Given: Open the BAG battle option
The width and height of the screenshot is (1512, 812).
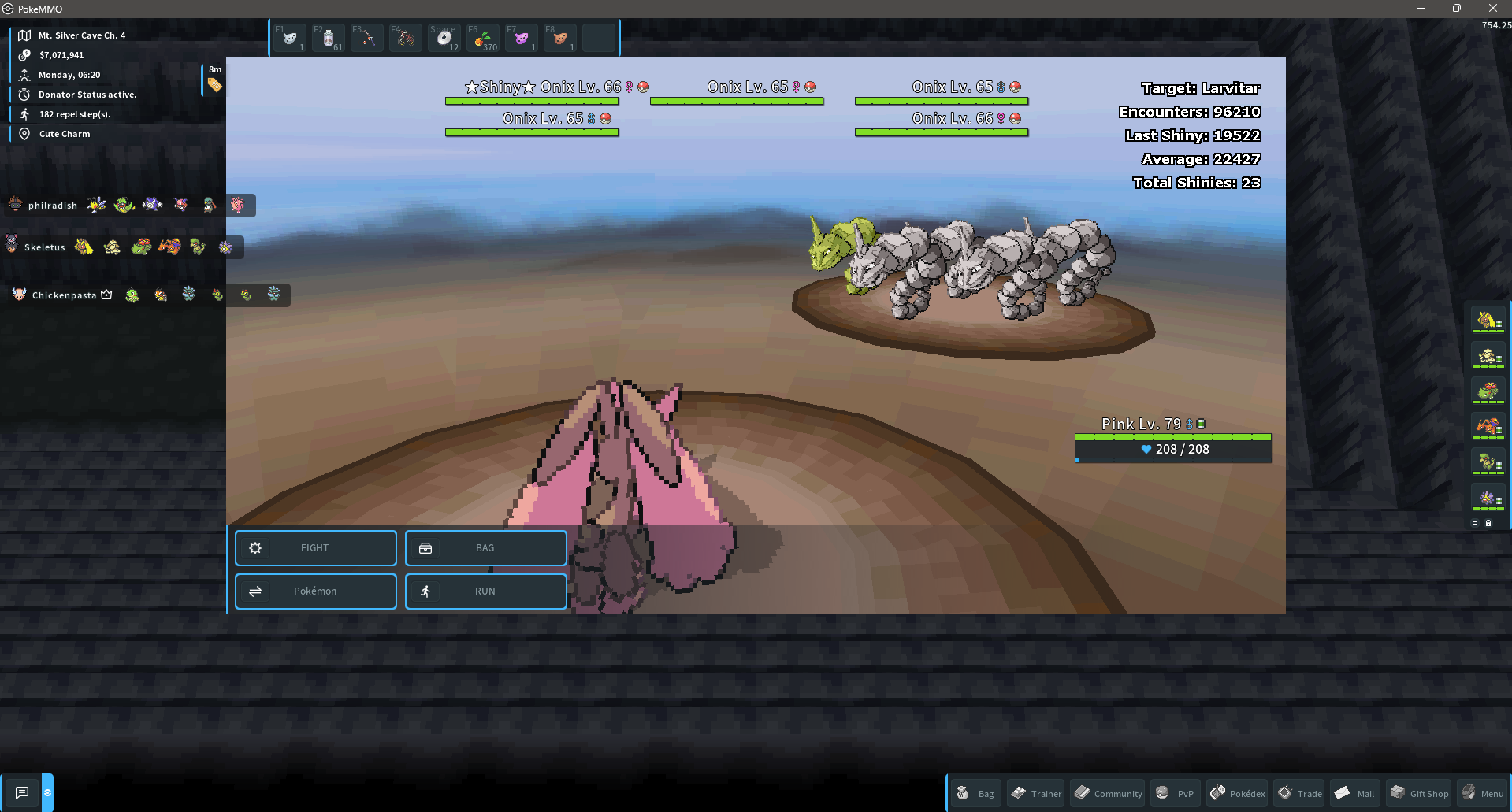Looking at the screenshot, I should (486, 548).
